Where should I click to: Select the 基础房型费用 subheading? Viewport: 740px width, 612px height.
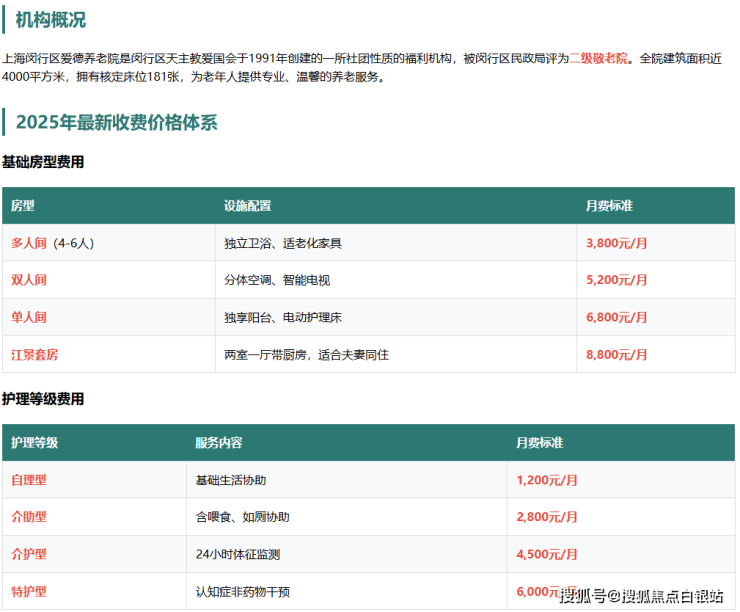pos(43,162)
